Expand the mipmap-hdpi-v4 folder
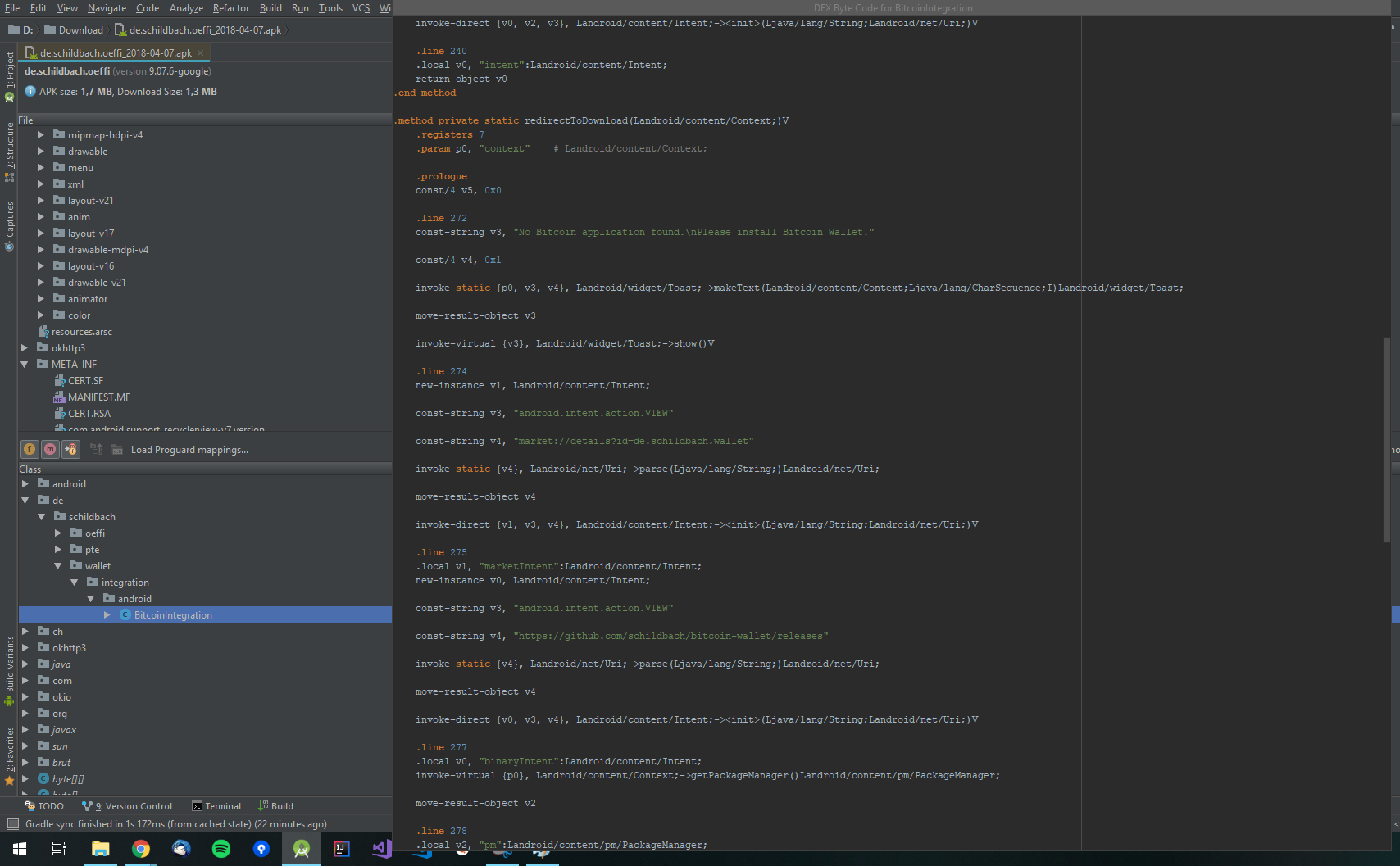 click(x=41, y=135)
